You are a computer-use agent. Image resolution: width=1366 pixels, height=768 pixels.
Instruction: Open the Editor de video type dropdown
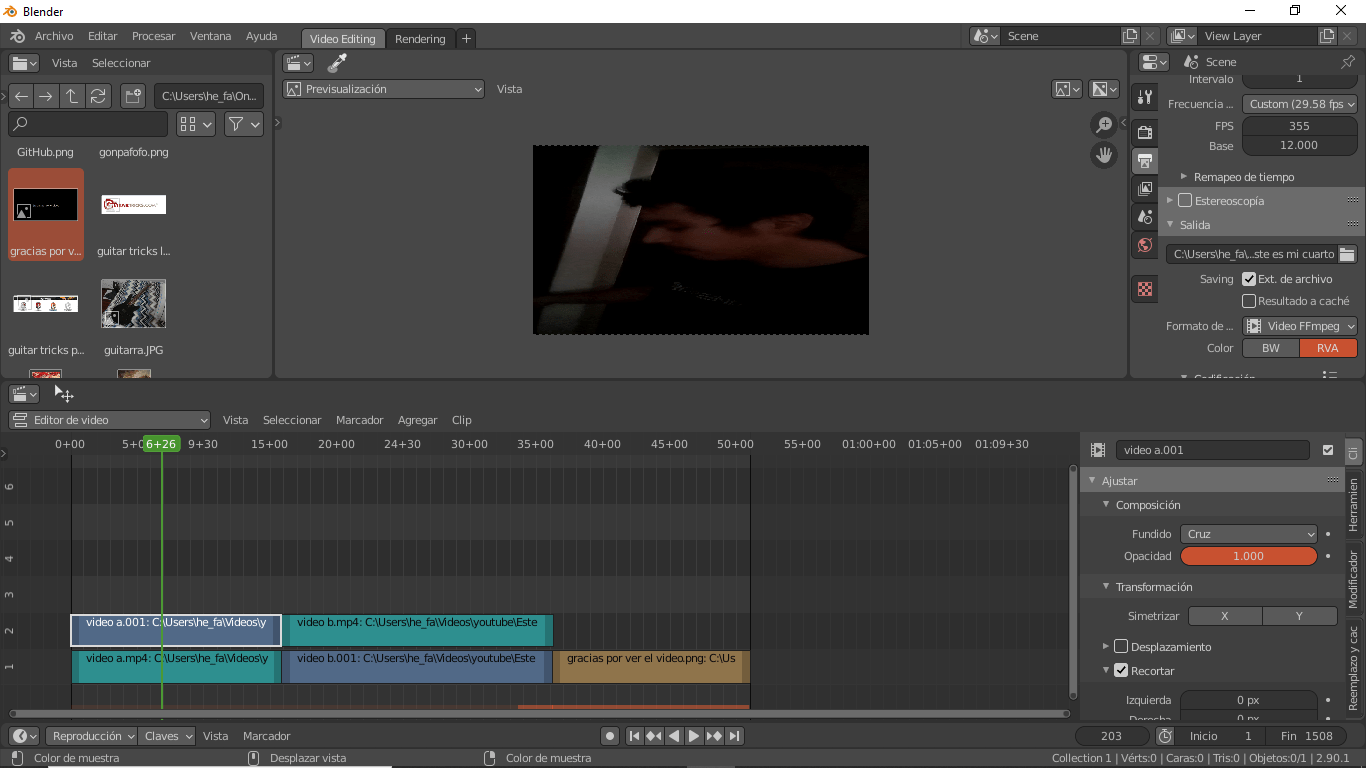point(109,420)
